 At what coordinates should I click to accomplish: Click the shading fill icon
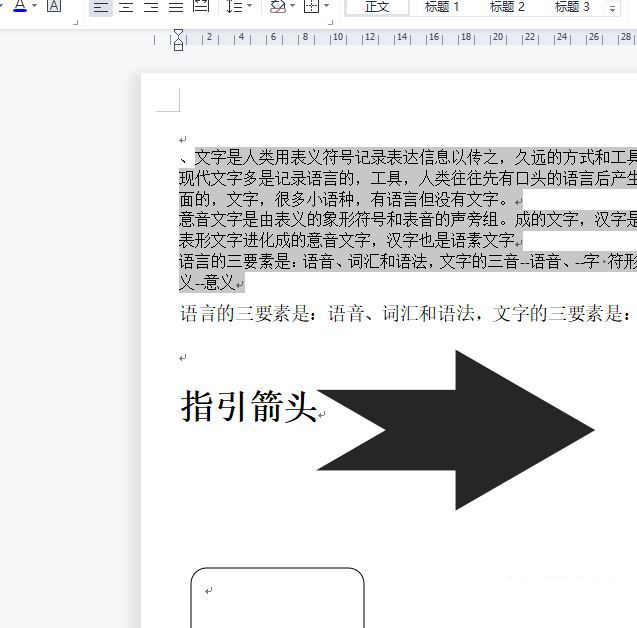click(x=278, y=6)
